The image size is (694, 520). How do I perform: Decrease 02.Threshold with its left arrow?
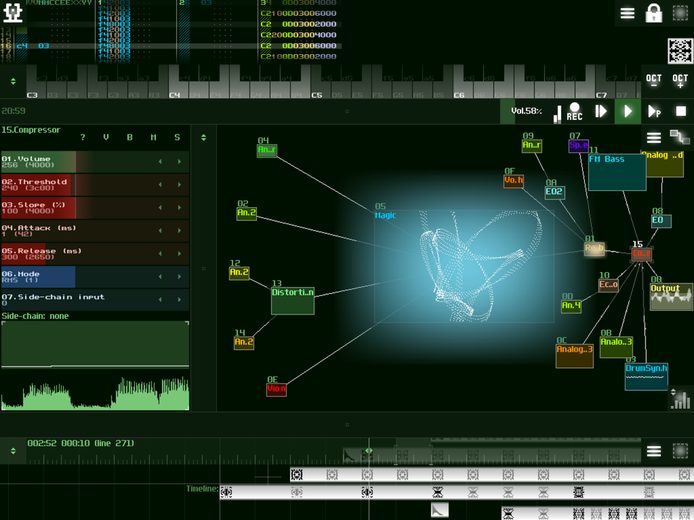pos(160,185)
